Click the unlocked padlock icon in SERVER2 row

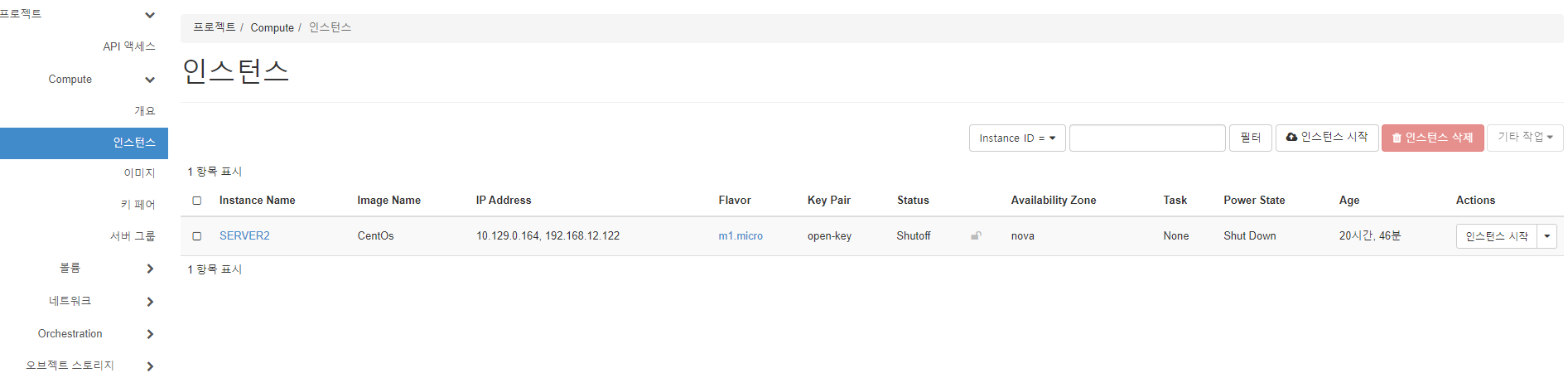coord(976,236)
